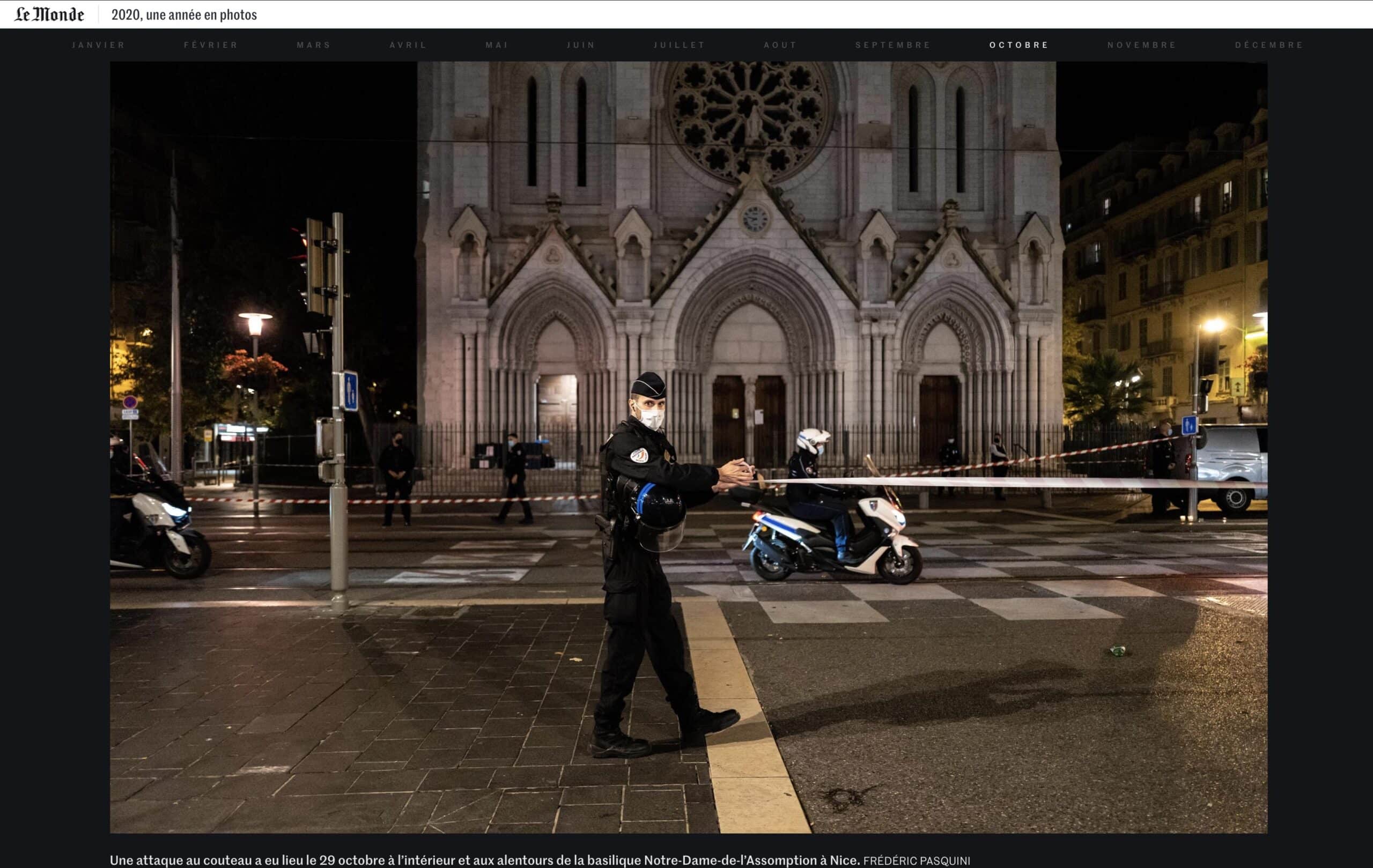Click the Le Monde logo

point(49,14)
